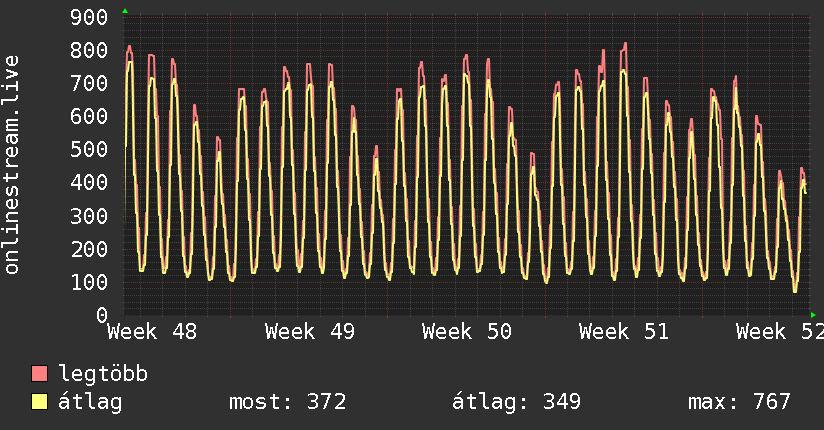Click the 200 y-axis label
Image resolution: width=824 pixels, height=430 pixels.
[89, 249]
